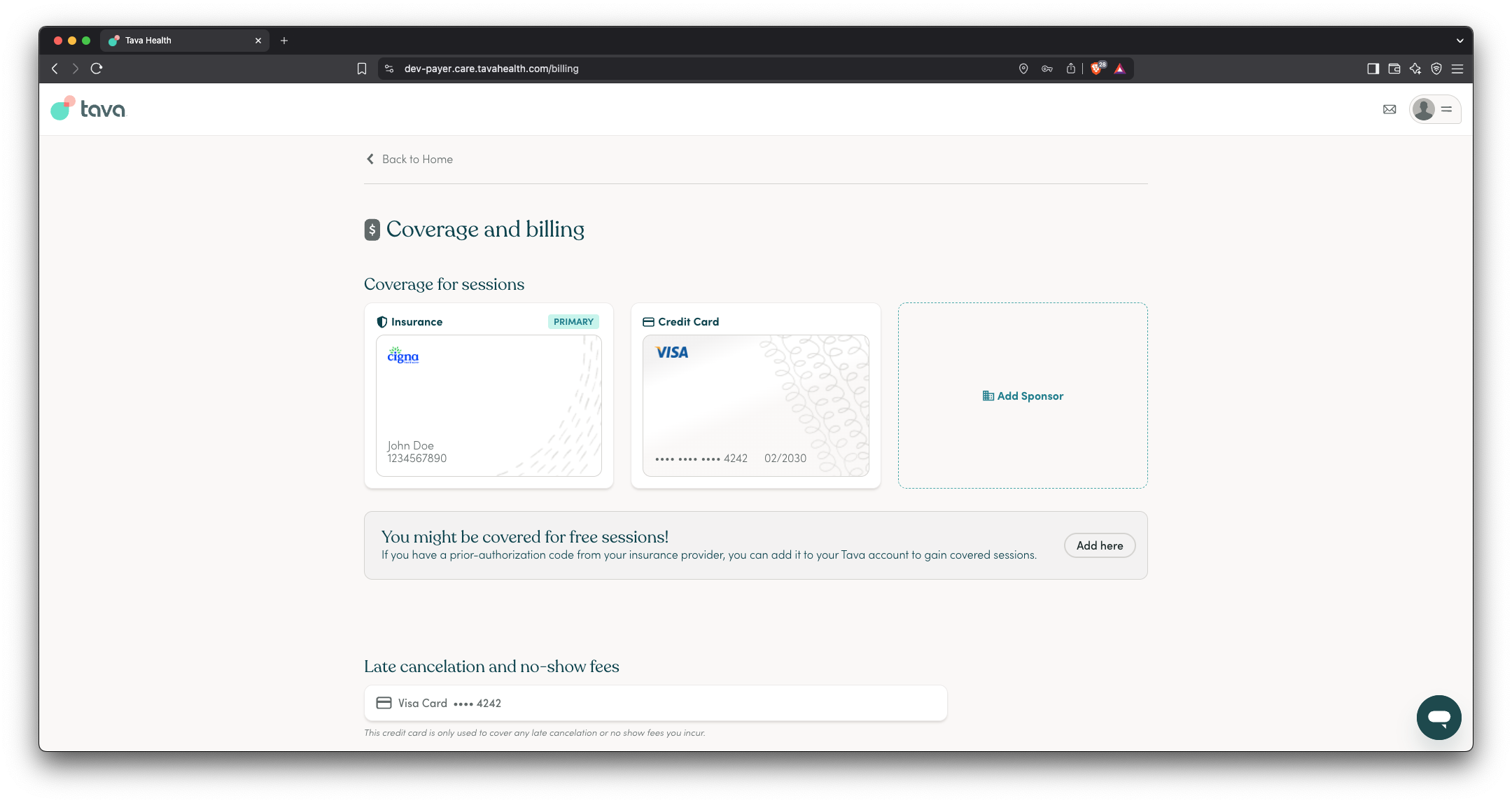Toggle the browser sidebar

(1373, 69)
